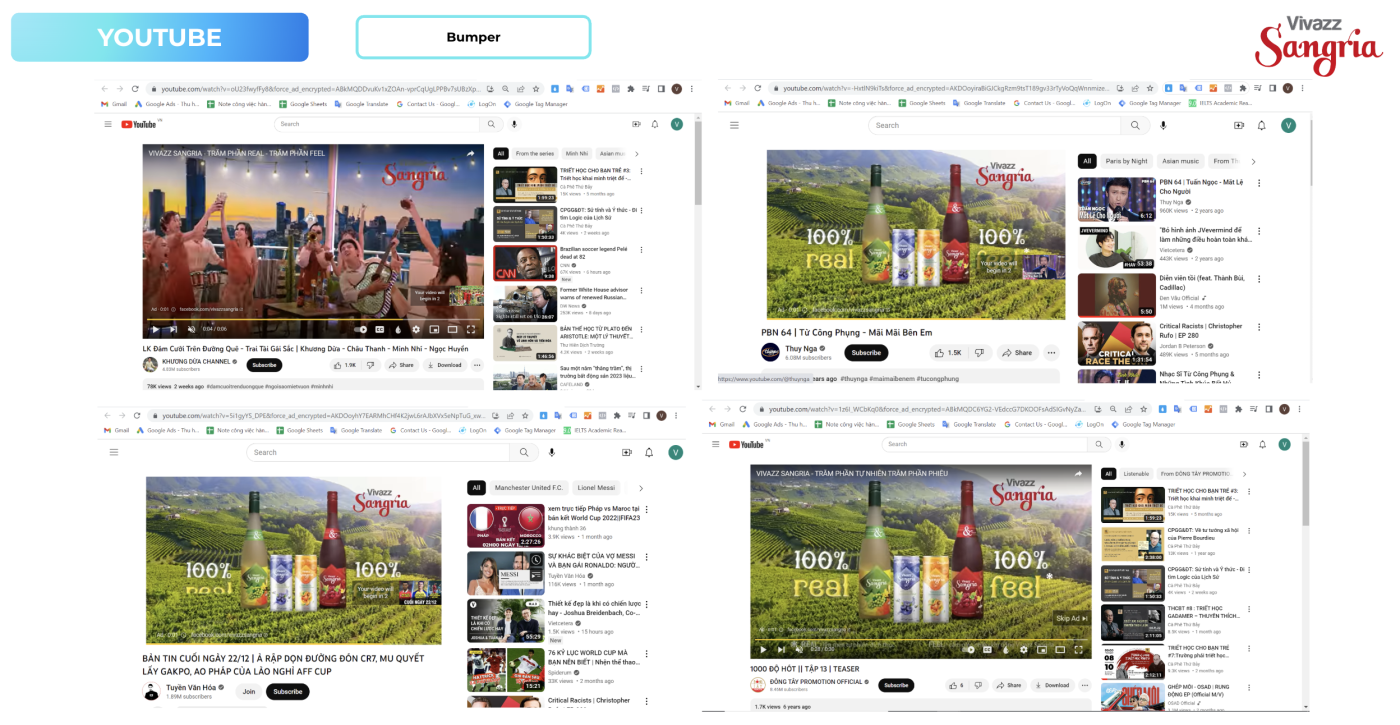Select the Manchester United F.C. filter chip

click(x=530, y=488)
